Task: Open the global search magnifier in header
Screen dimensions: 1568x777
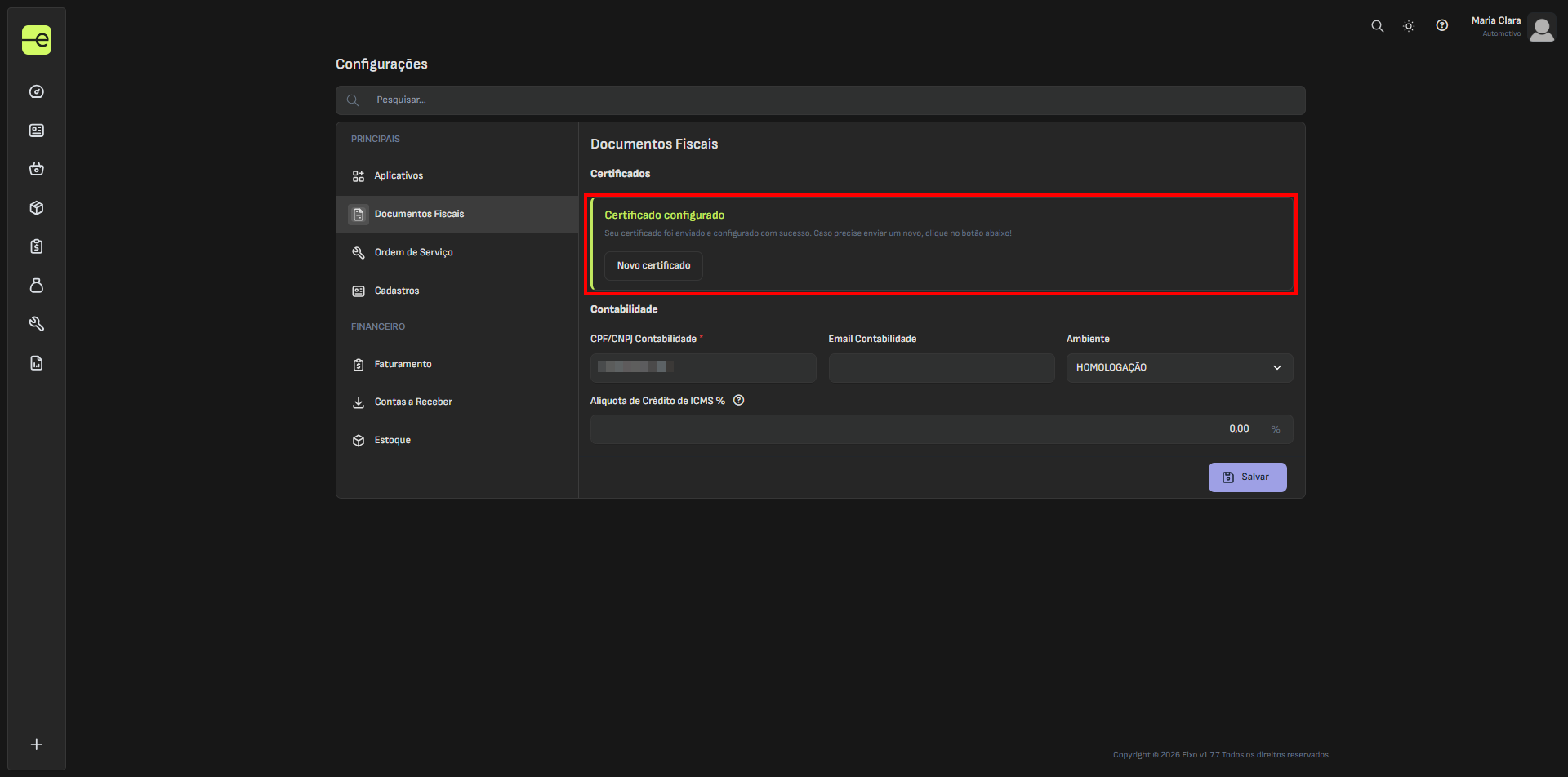Action: 1378,26
